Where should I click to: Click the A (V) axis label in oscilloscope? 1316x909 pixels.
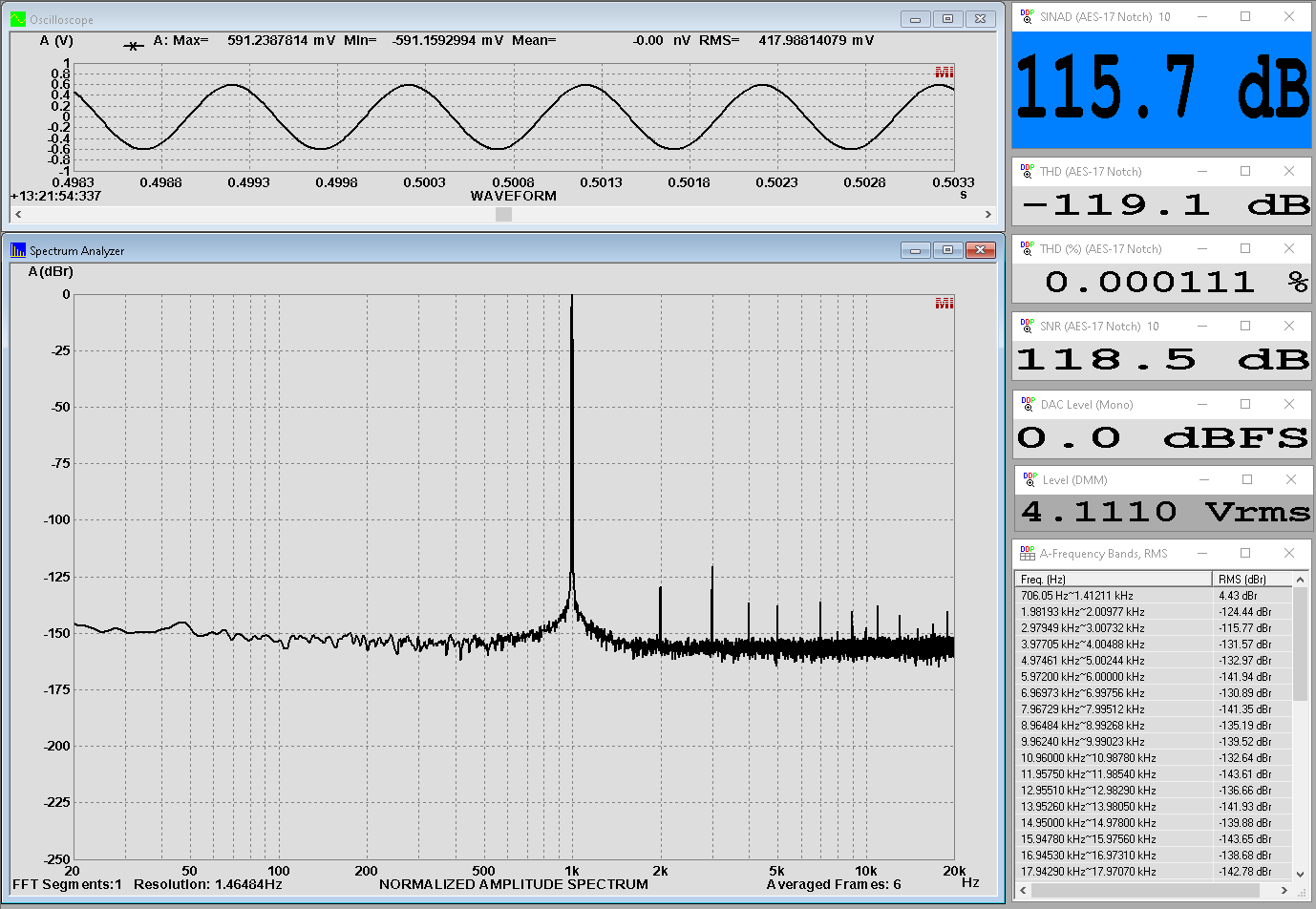(x=56, y=41)
